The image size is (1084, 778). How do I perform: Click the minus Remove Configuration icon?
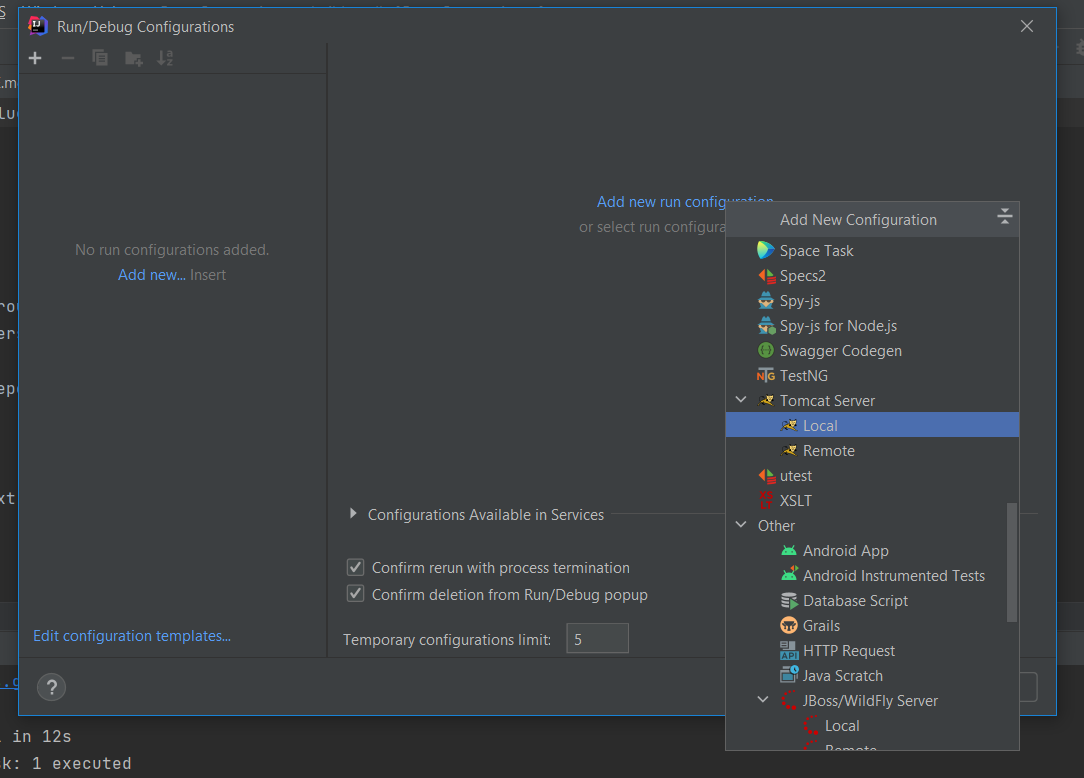point(68,59)
